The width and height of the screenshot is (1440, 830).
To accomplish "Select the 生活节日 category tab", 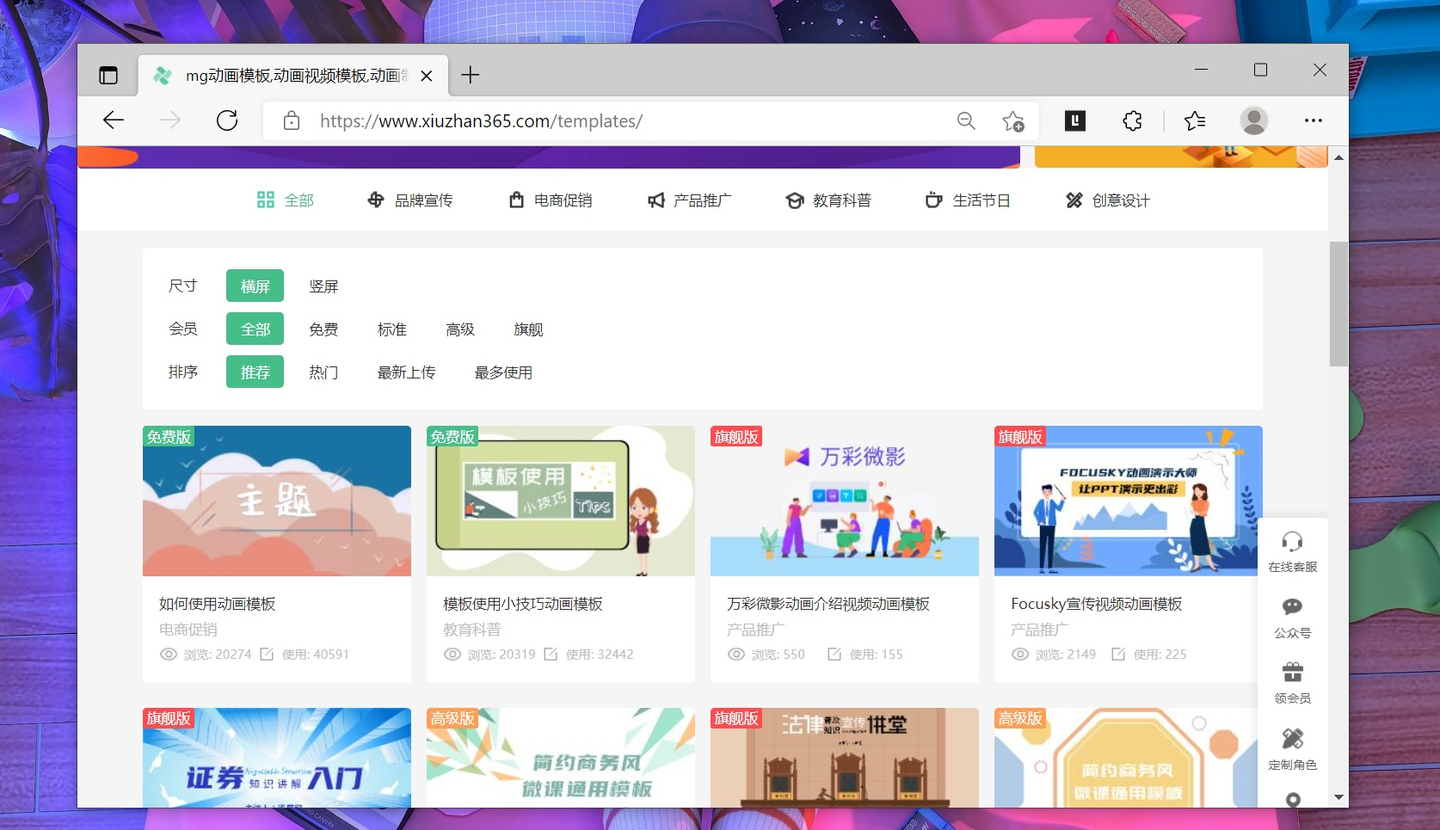I will point(967,200).
